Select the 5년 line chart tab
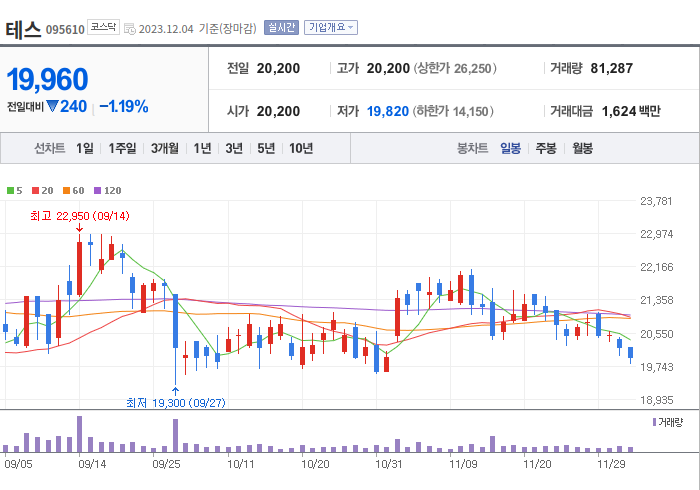 point(266,148)
